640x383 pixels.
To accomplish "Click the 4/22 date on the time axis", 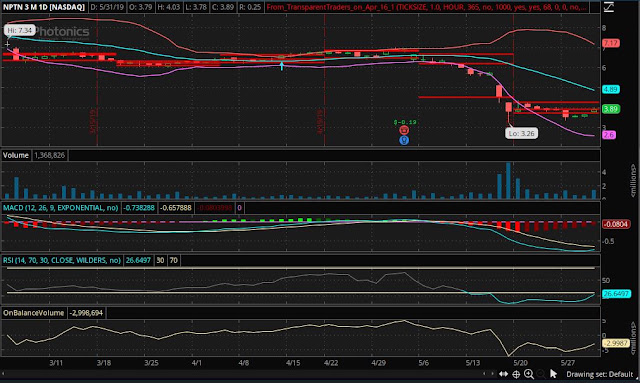I will point(331,363).
